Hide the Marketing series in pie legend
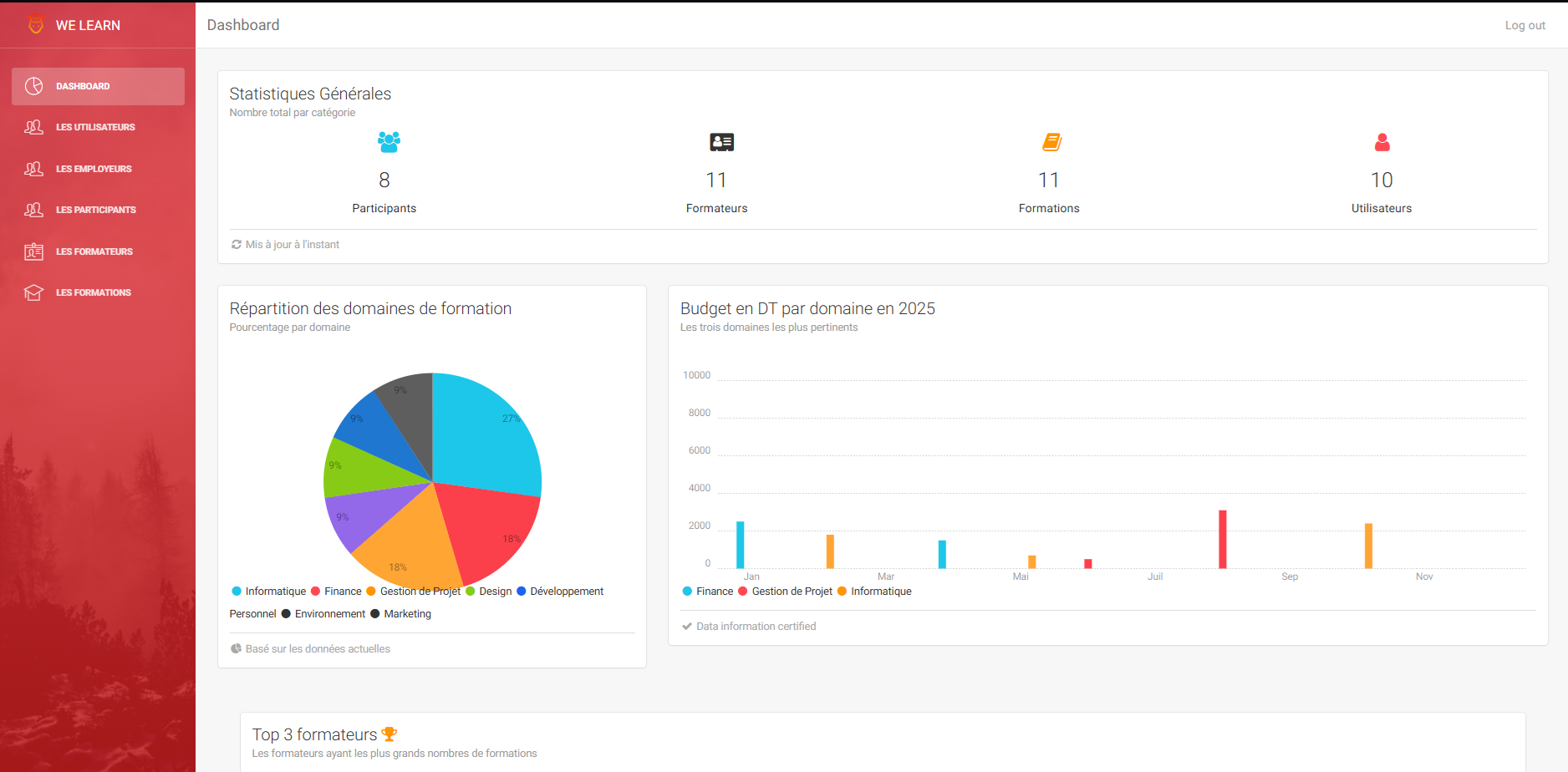 tap(400, 614)
